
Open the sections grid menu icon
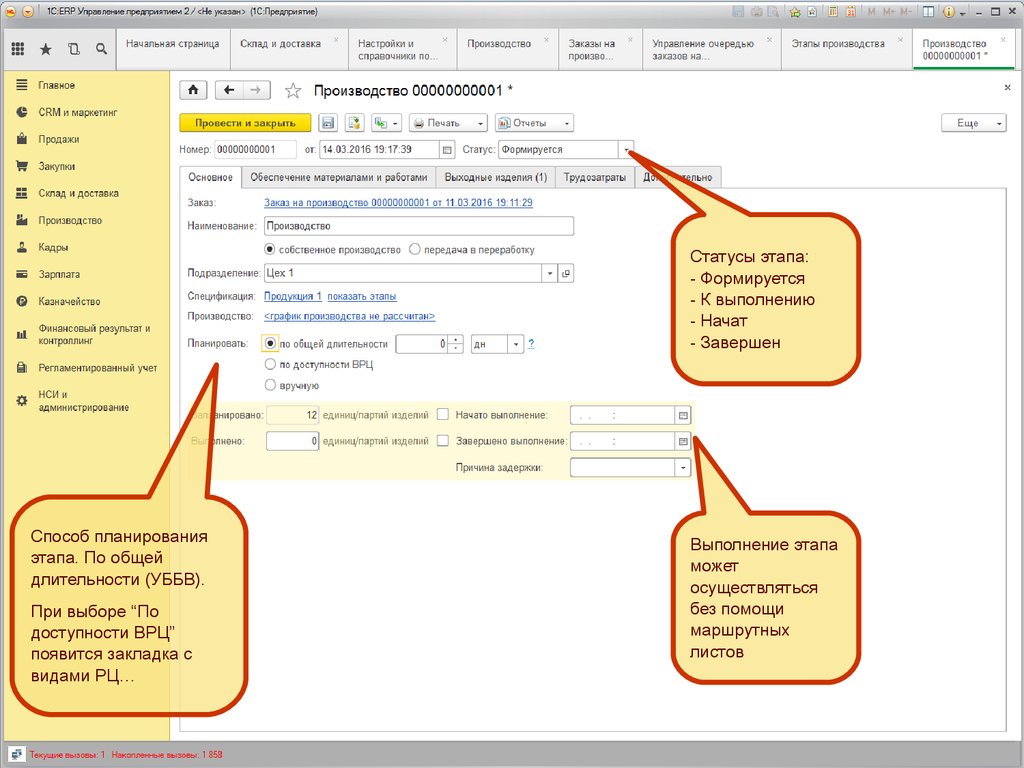(18, 48)
